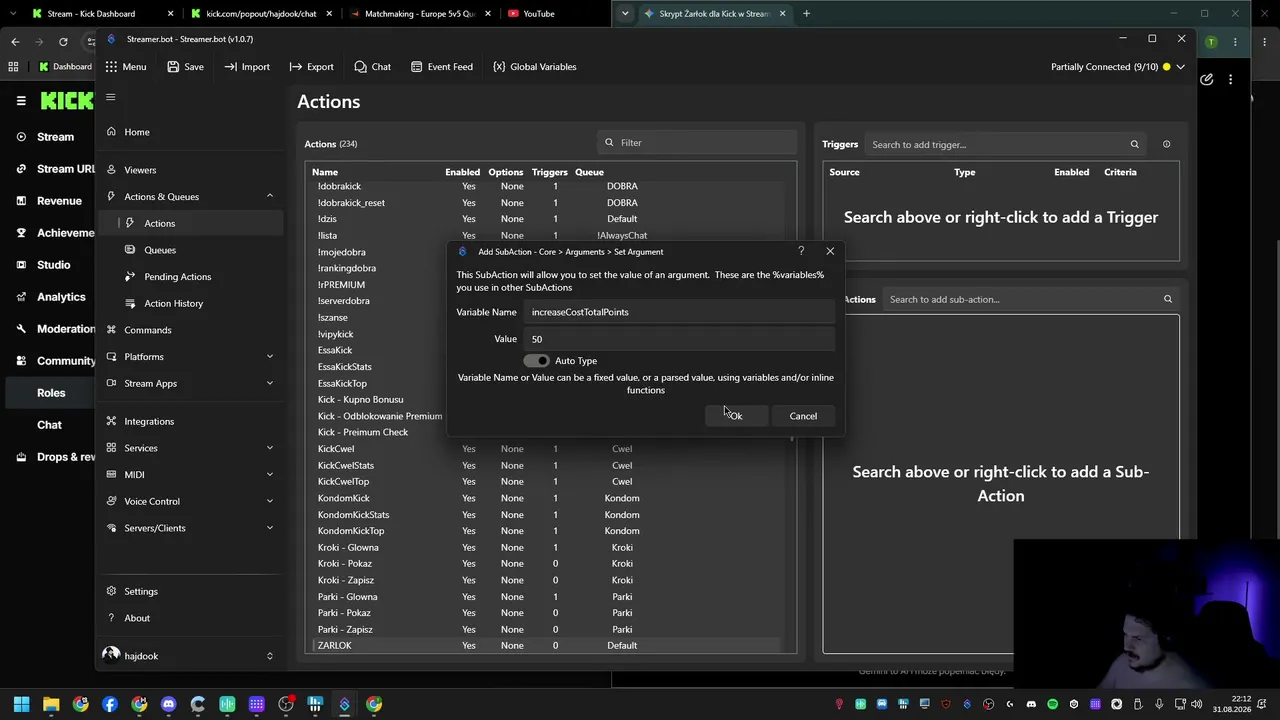Switch to the Stream - Kick Dashboard tab
The image size is (1280, 720).
[x=91, y=14]
